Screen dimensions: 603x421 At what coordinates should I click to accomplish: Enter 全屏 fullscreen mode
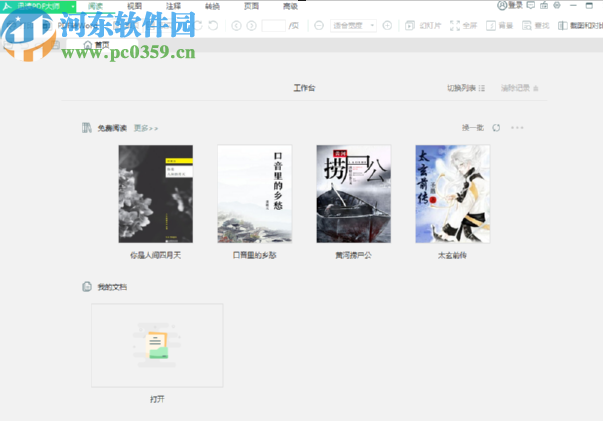pyautogui.click(x=463, y=25)
